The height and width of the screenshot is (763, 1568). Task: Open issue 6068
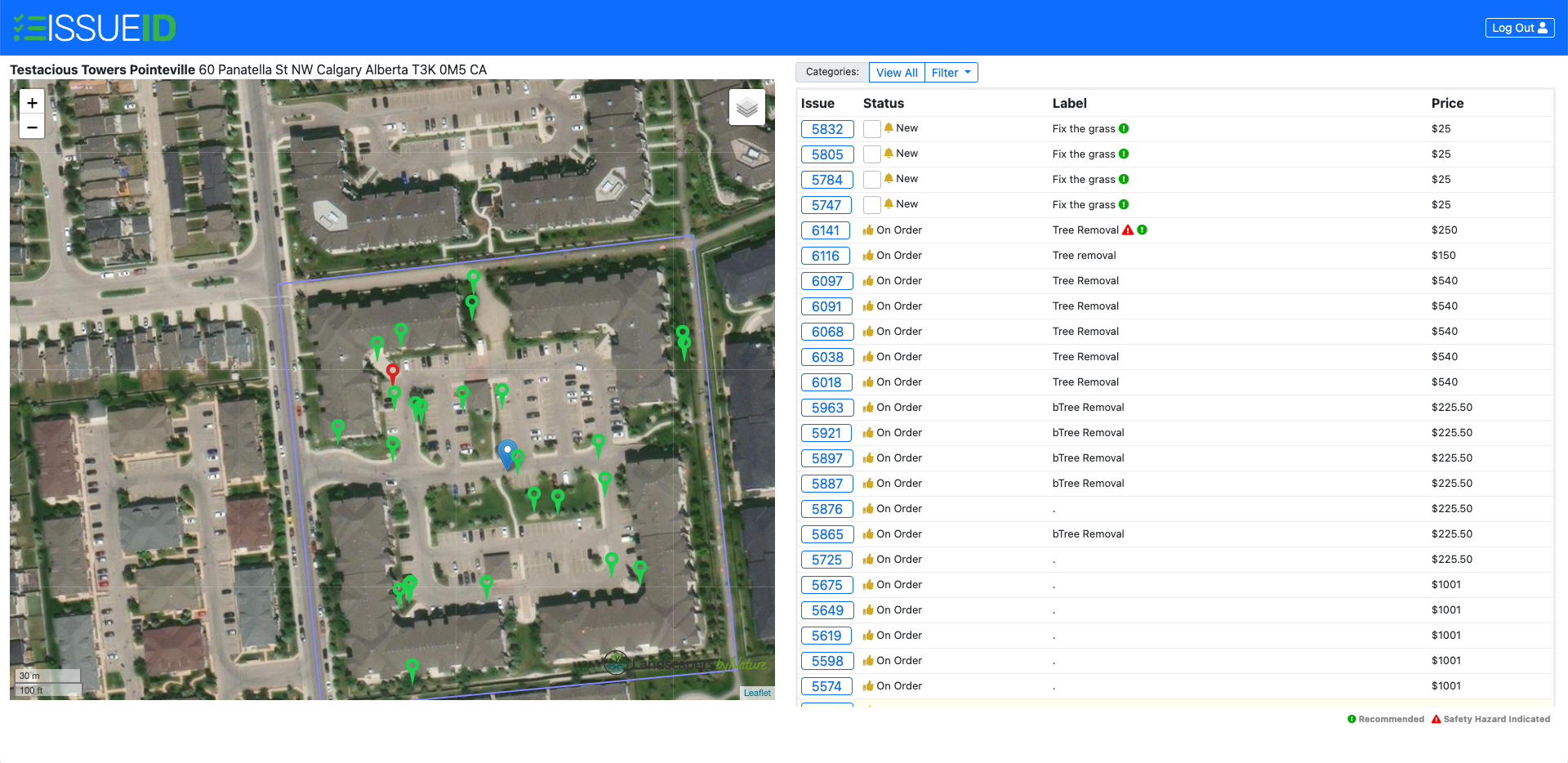827,332
